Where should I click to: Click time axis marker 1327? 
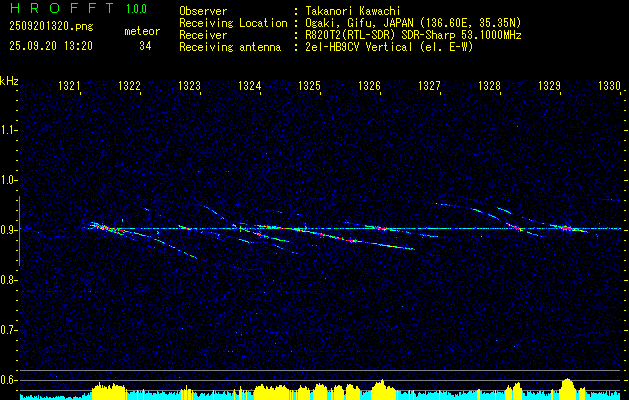[429, 85]
